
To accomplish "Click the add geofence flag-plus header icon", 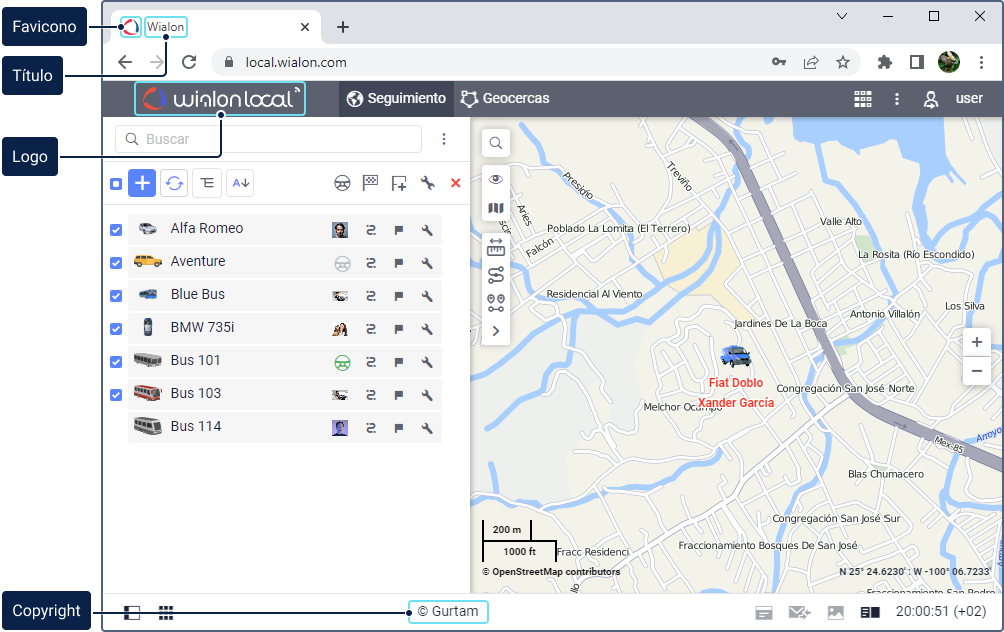I will [398, 184].
